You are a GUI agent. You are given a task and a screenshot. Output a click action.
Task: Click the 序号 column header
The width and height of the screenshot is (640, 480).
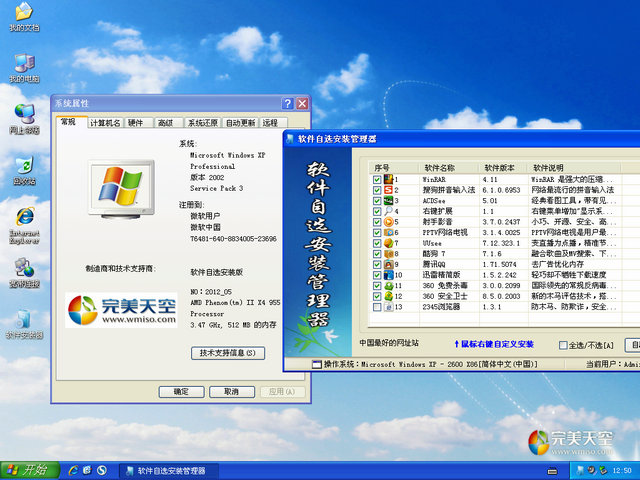(x=394, y=168)
